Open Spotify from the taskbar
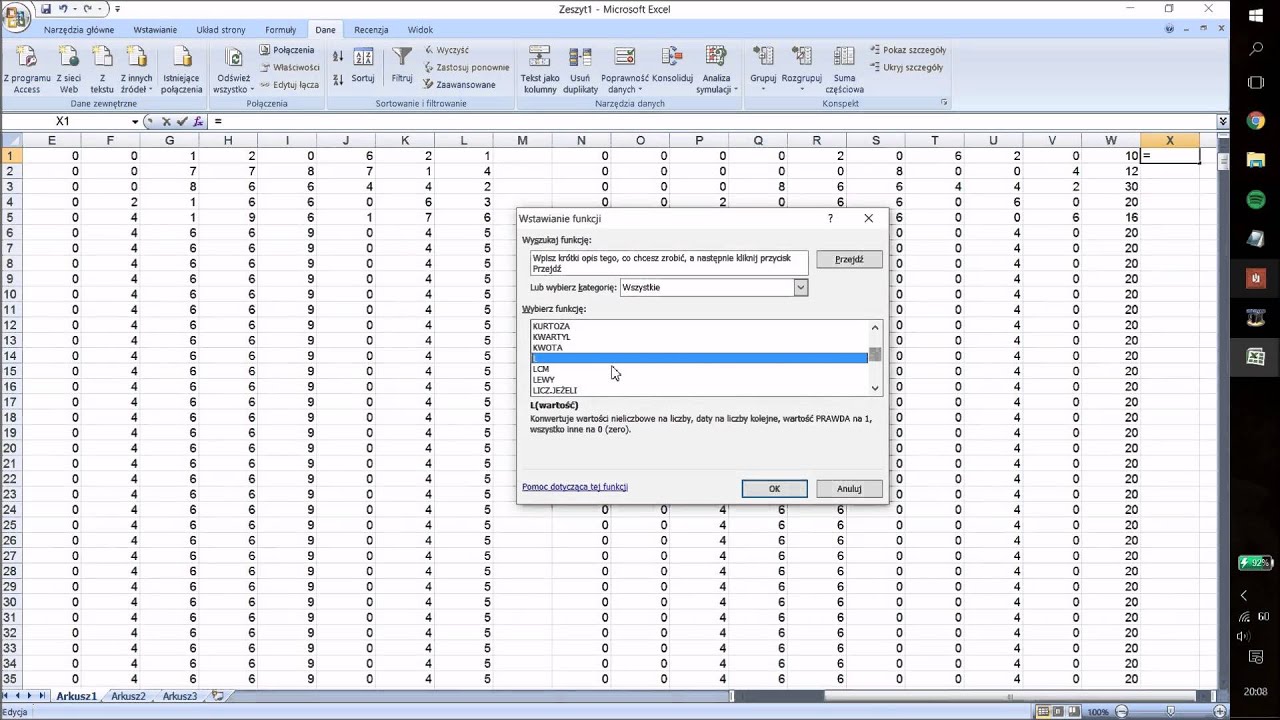This screenshot has height=720, width=1280. tap(1256, 200)
